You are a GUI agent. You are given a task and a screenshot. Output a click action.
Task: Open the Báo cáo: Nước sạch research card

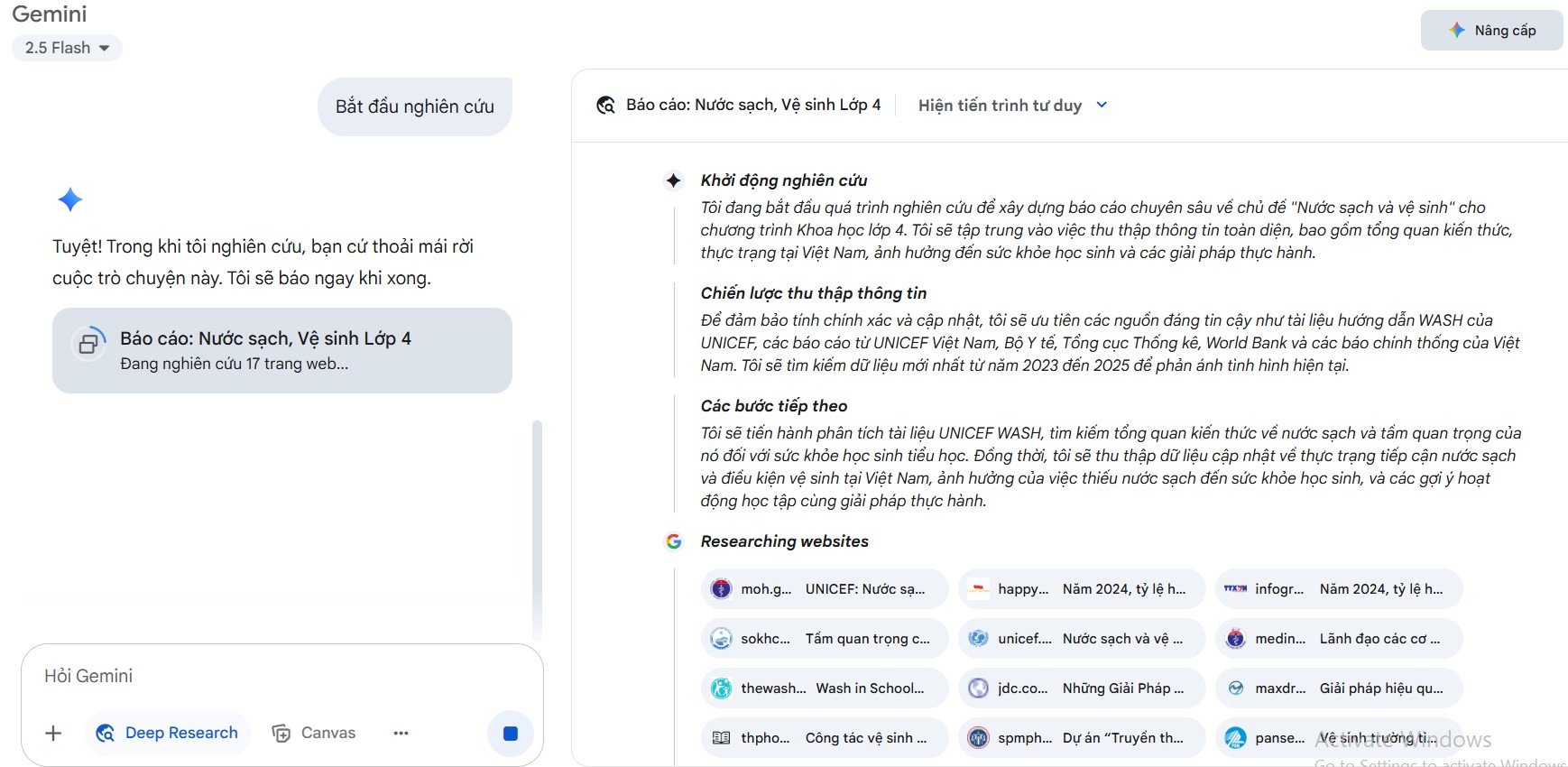click(281, 350)
